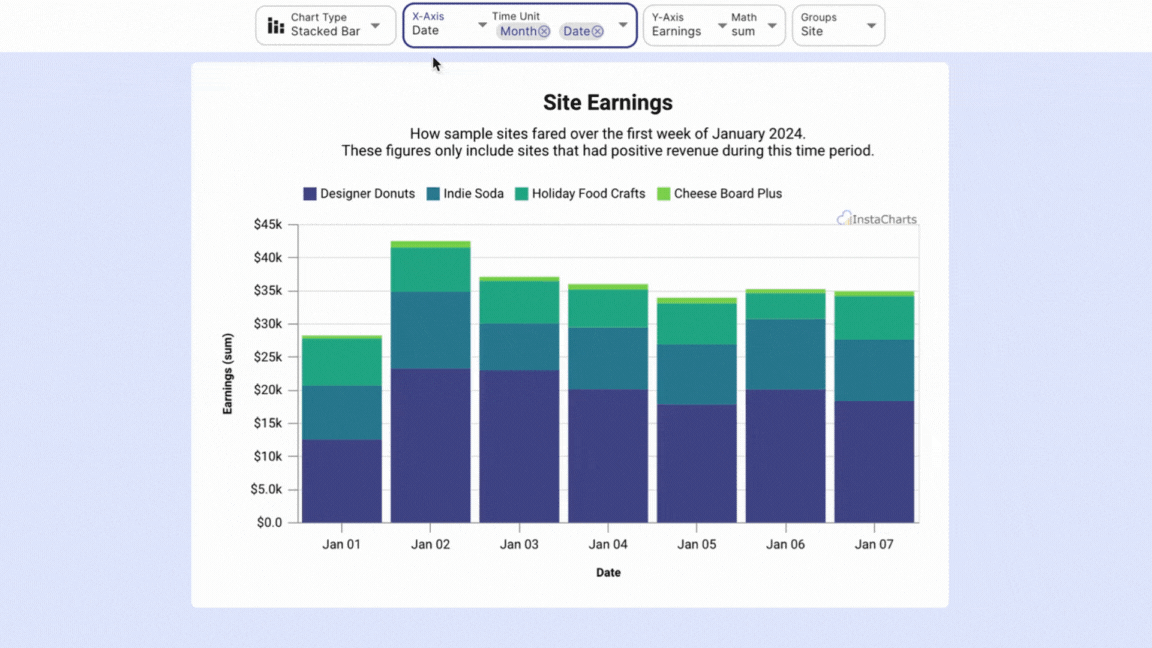
Task: Click the Date x-axis title below chart
Action: tap(608, 572)
